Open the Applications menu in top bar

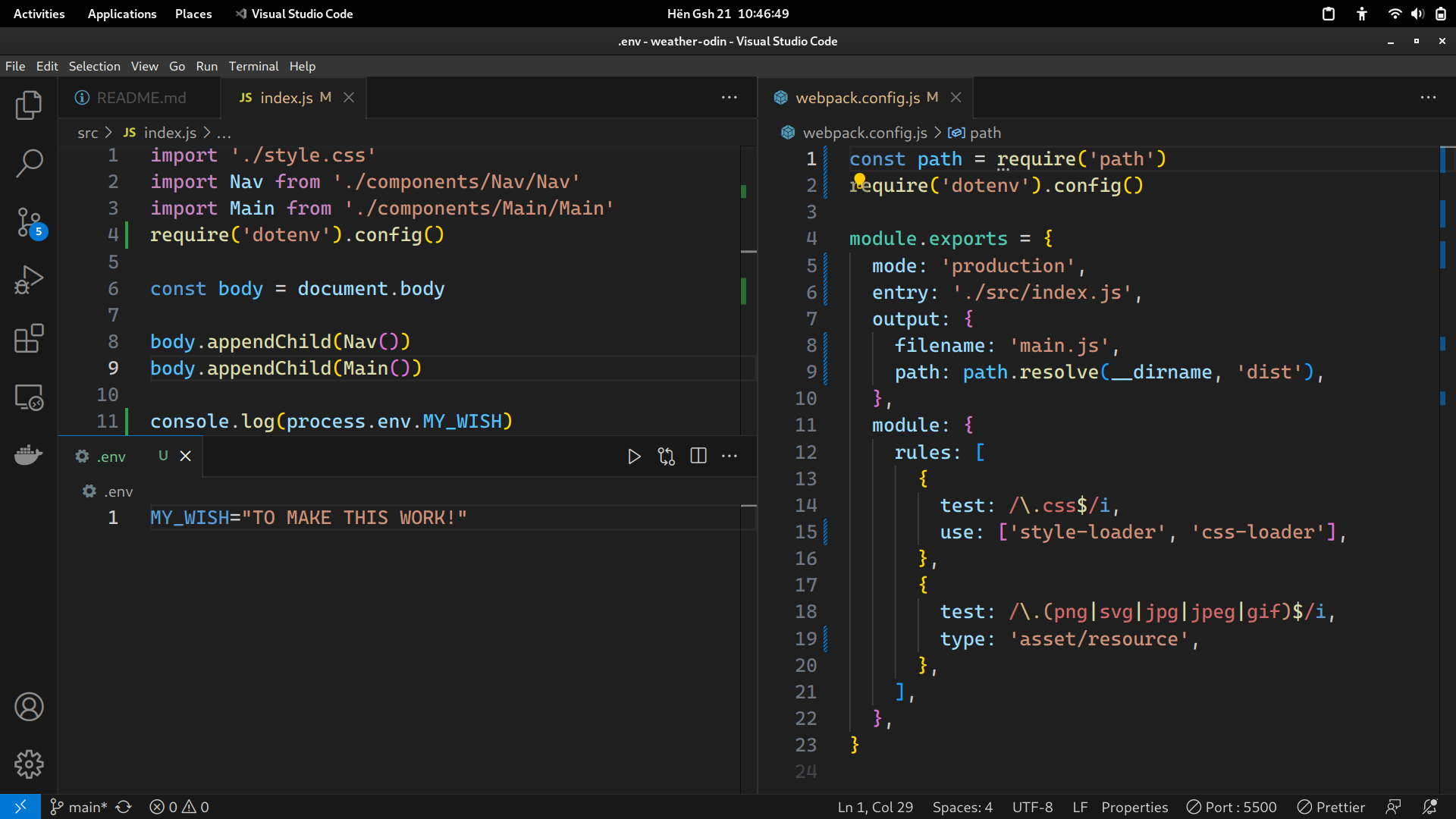(122, 14)
